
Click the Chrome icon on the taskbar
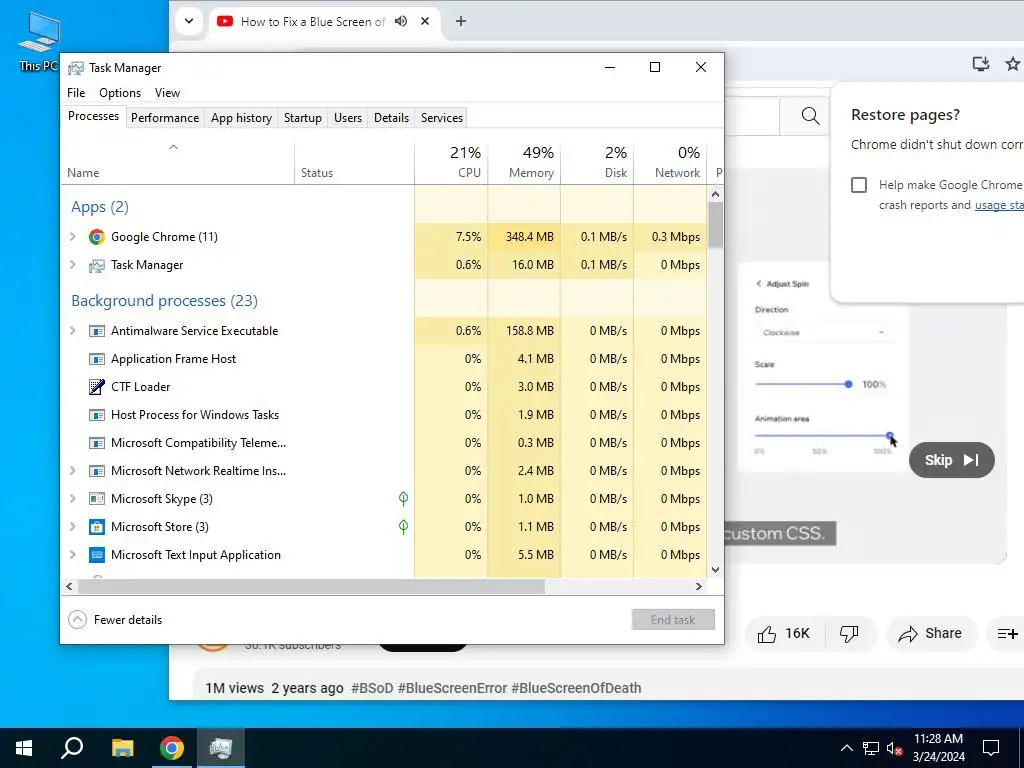coord(172,748)
